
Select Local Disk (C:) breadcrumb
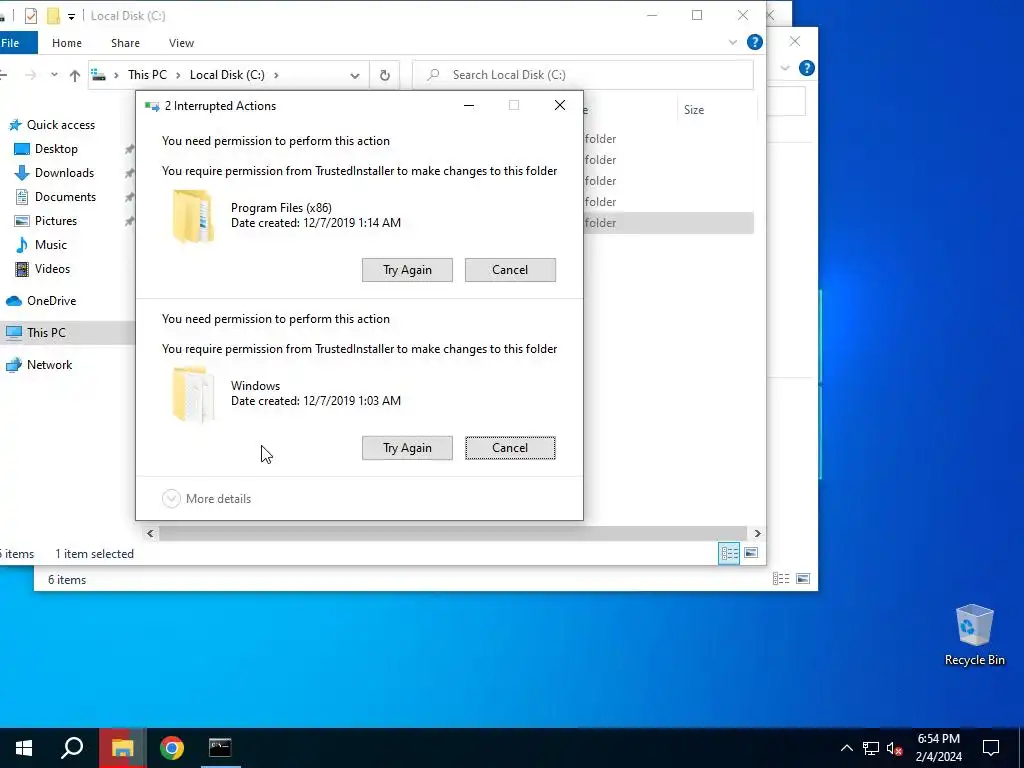tap(227, 74)
